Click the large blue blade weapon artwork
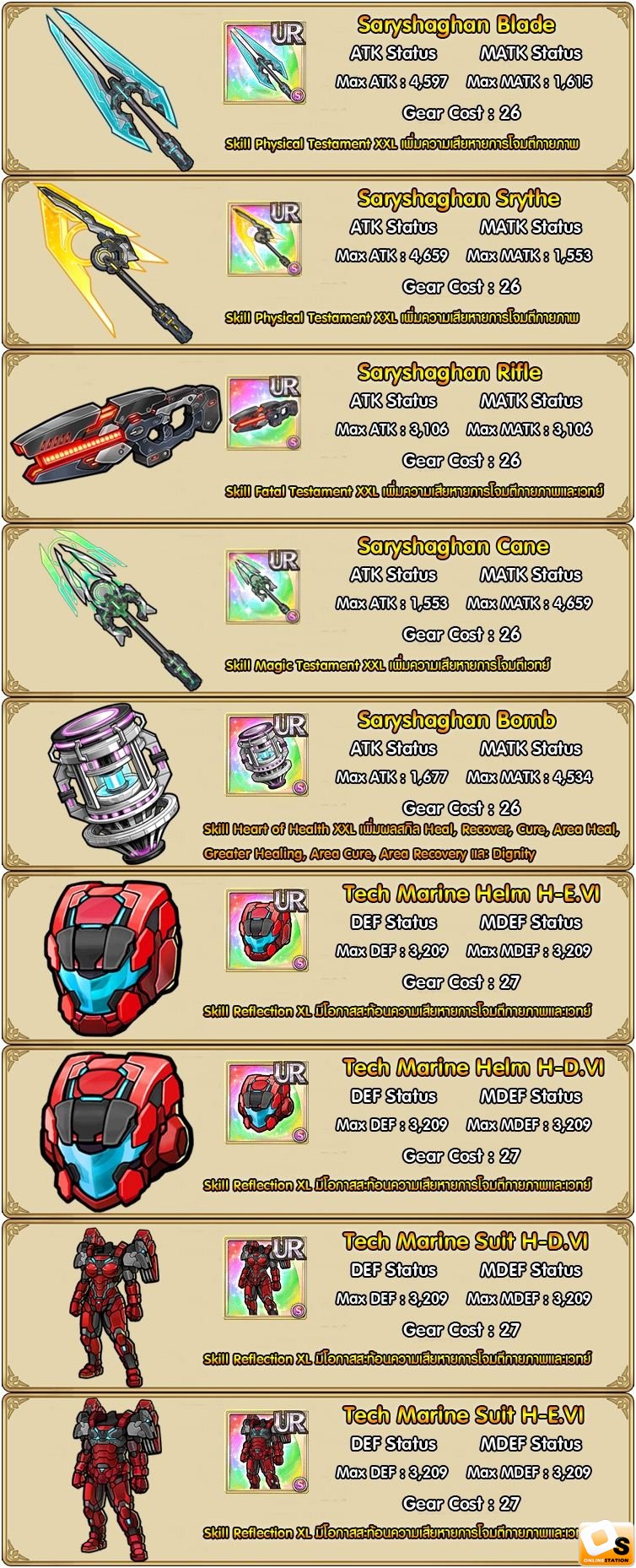 pos(118,88)
